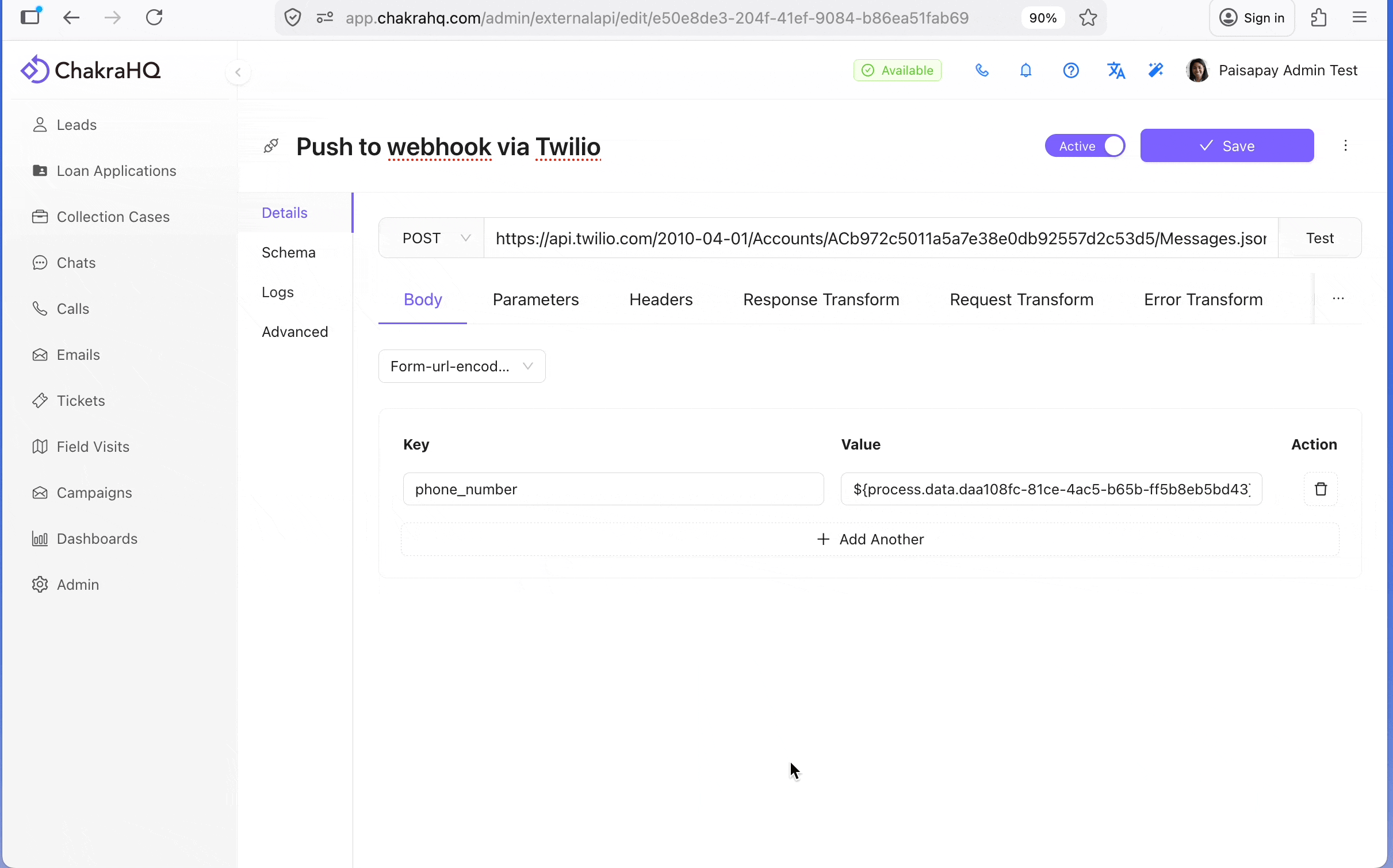Open Dashboards in the sidebar
The width and height of the screenshot is (1393, 868).
(97, 539)
